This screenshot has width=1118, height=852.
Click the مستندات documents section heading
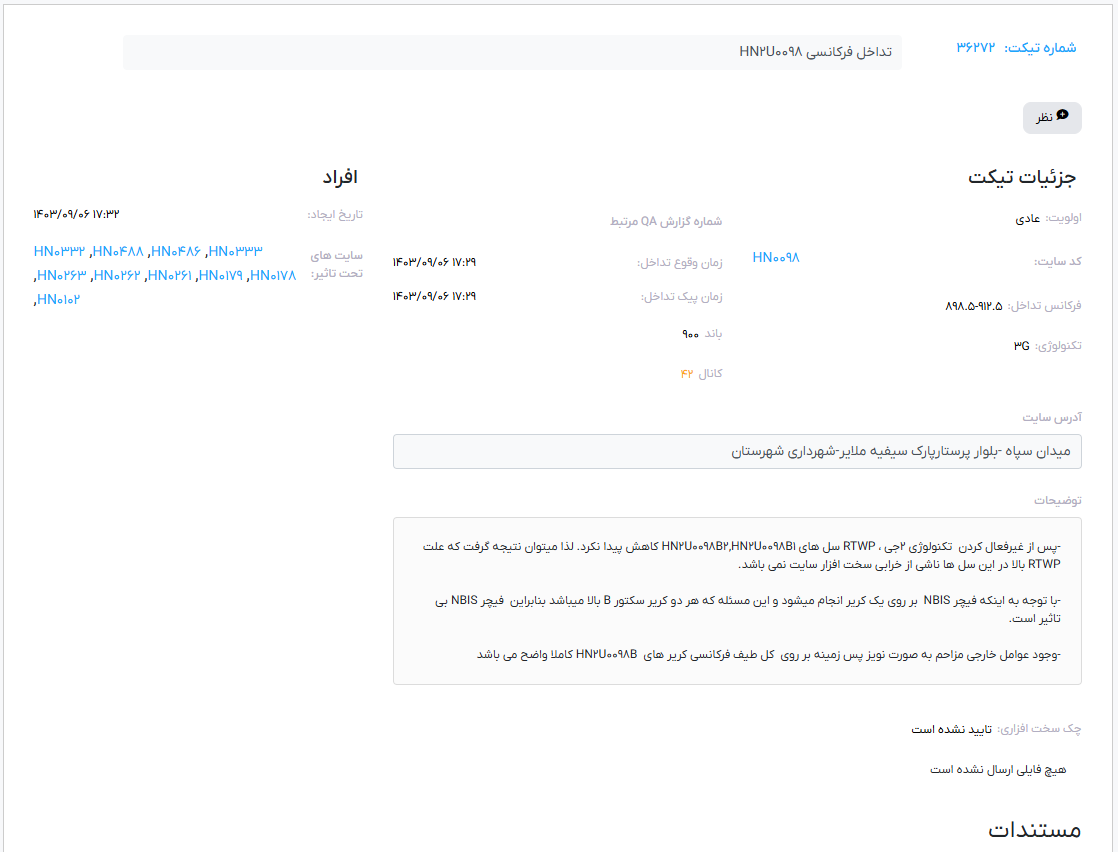[x=1034, y=830]
